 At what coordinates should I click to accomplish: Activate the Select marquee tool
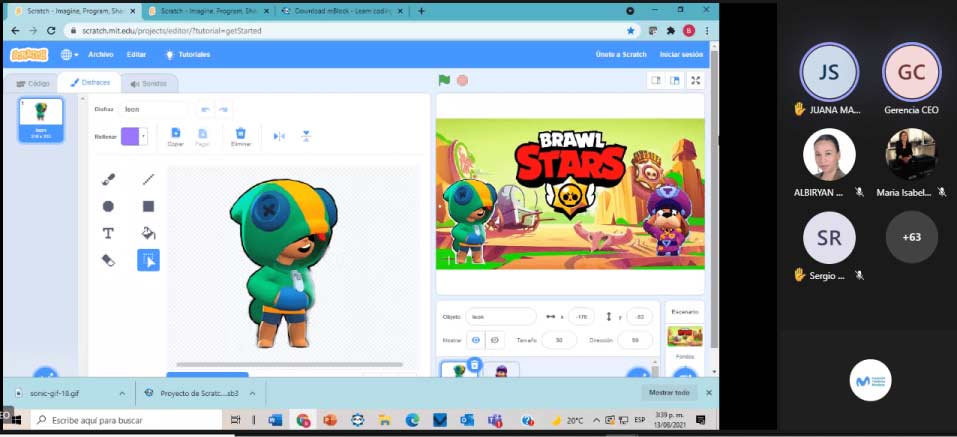(148, 260)
